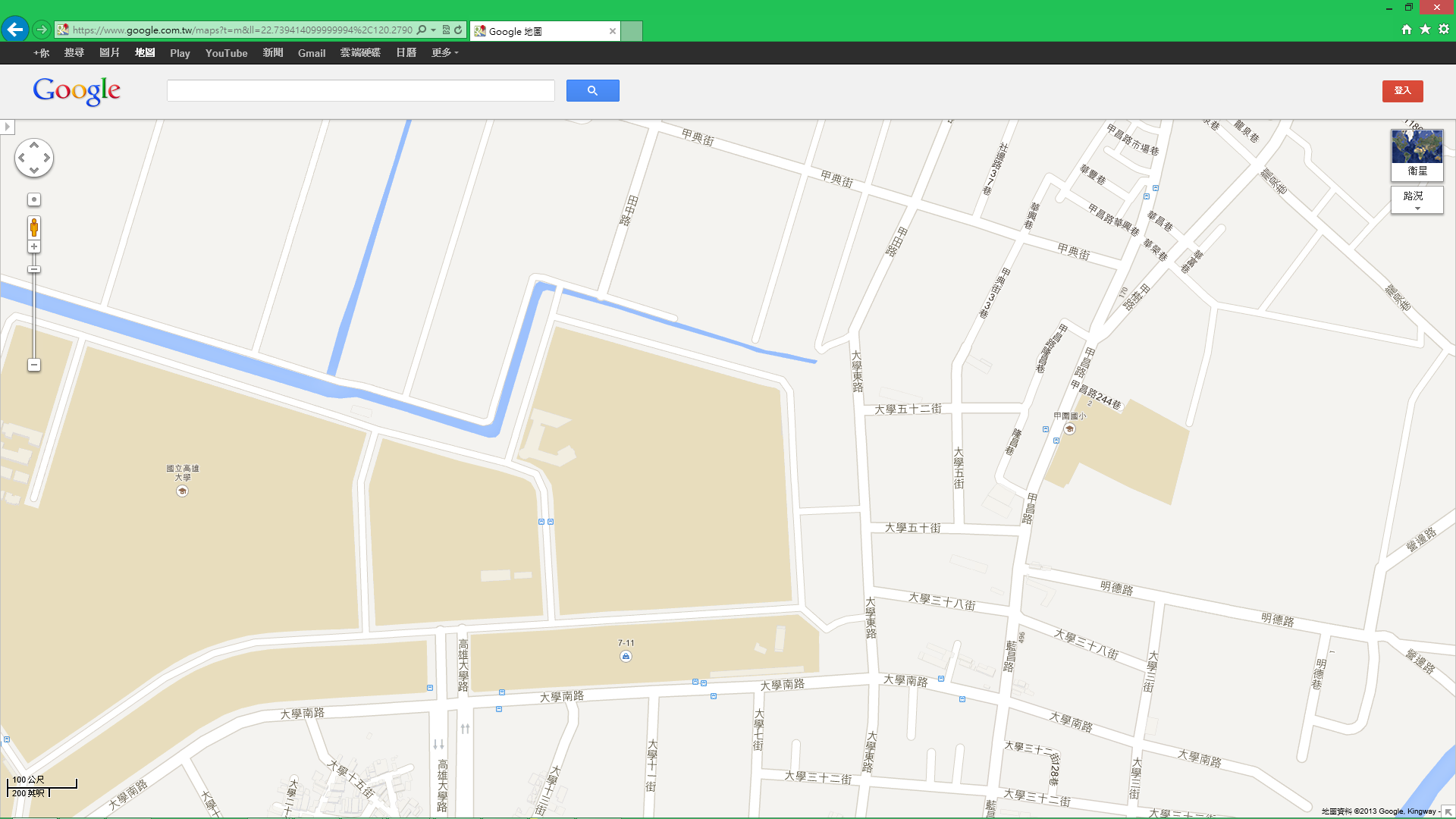This screenshot has width=1456, height=819.
Task: Click the 國立高雄大學 university marker
Action: pyautogui.click(x=182, y=491)
